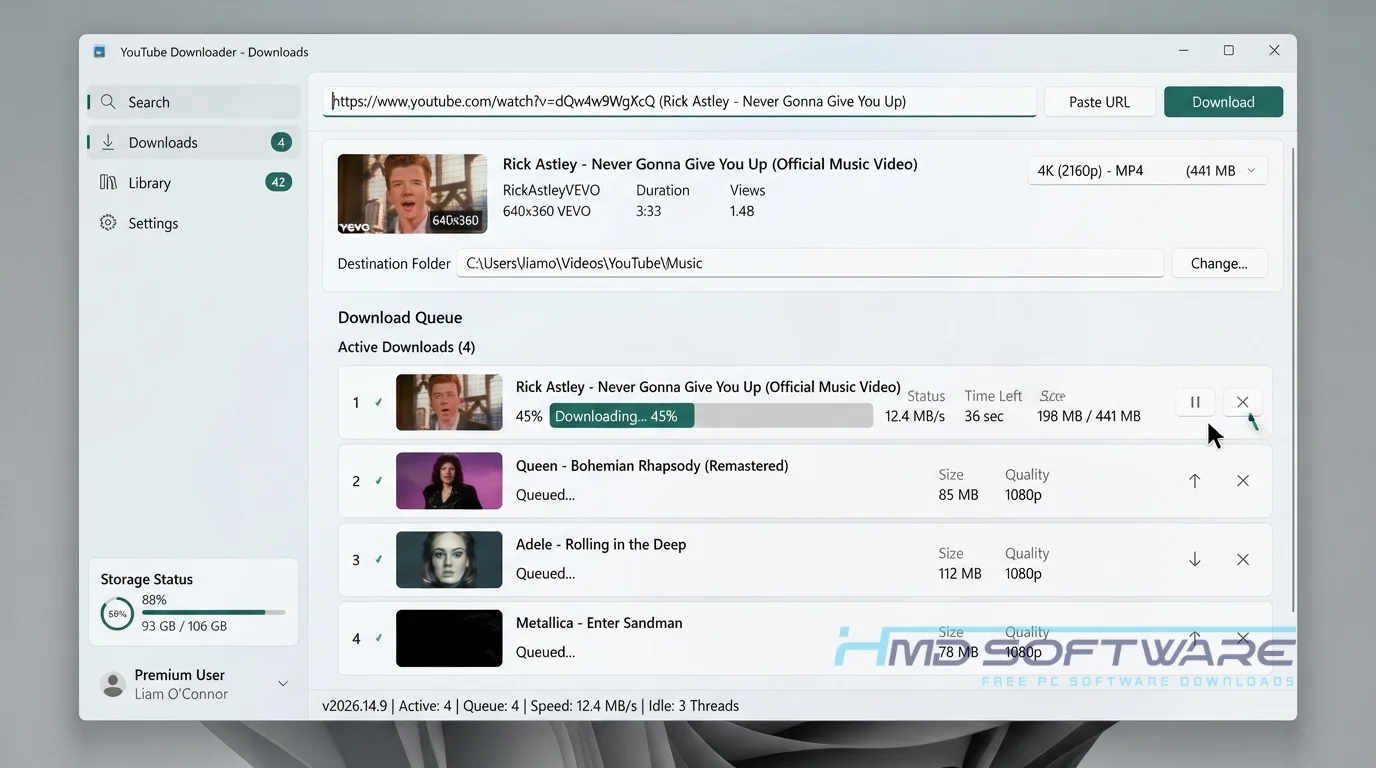This screenshot has width=1376, height=768.
Task: Click the '198 MB / 441 MB' size value
Action: 1089,416
